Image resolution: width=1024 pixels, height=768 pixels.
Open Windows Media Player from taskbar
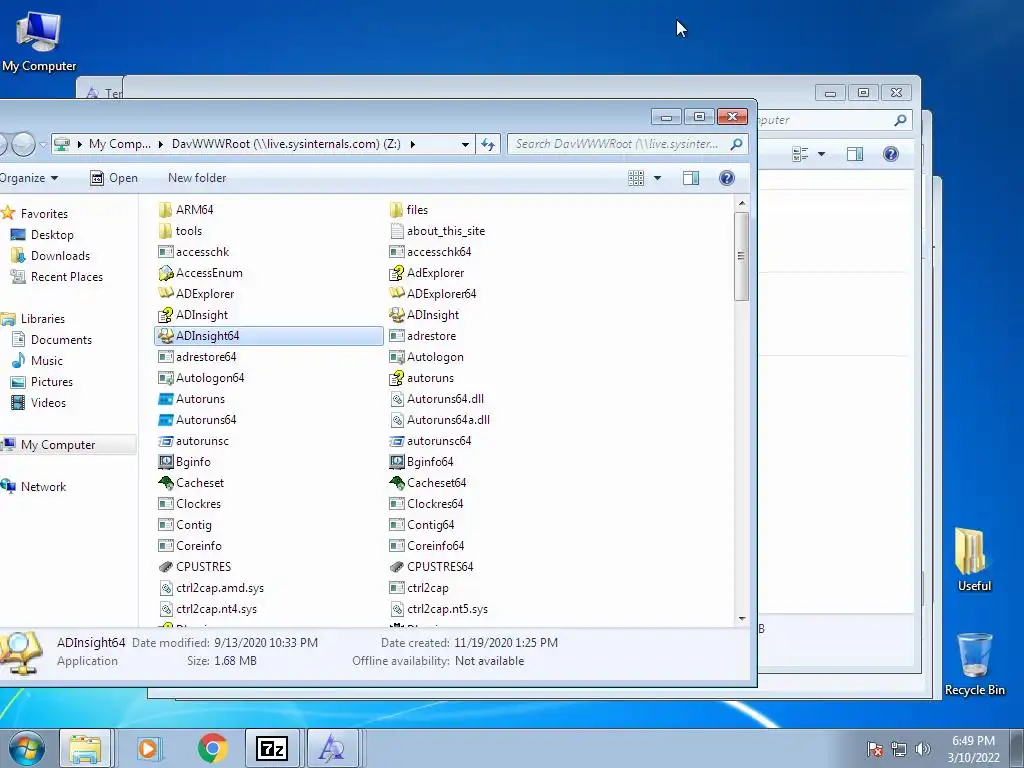tap(148, 748)
